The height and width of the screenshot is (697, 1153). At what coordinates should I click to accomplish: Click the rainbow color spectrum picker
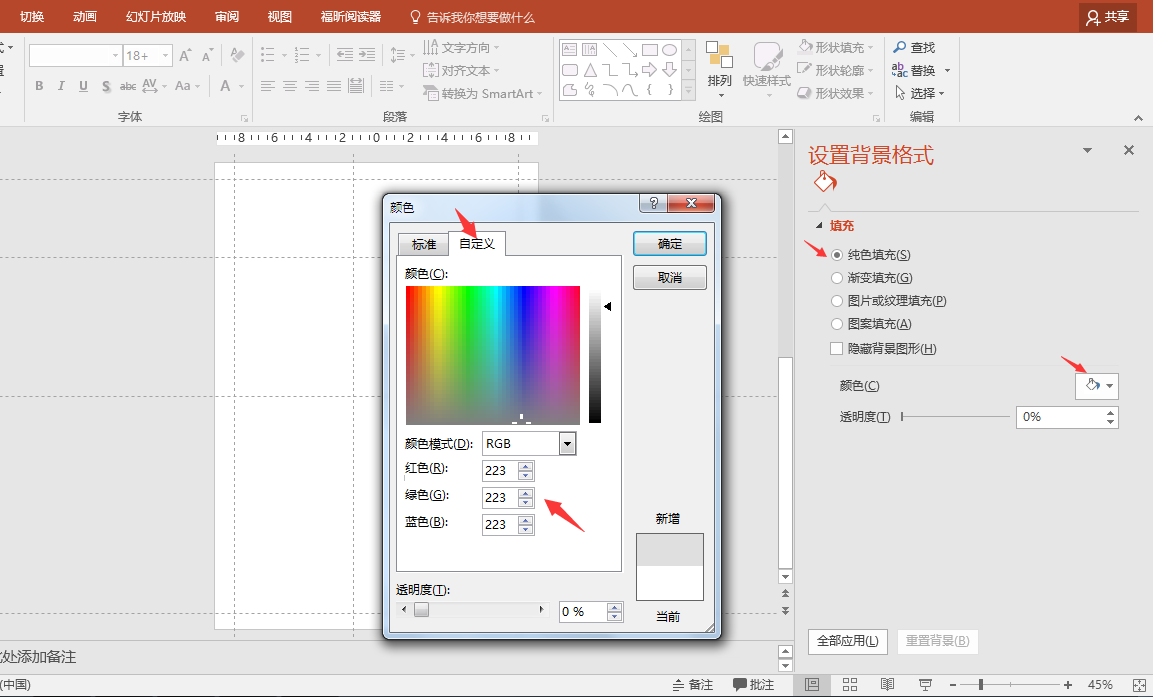(492, 355)
